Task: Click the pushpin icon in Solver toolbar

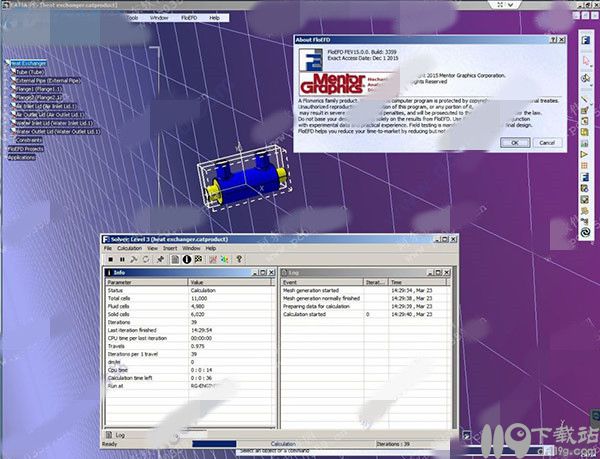Action: click(x=161, y=259)
